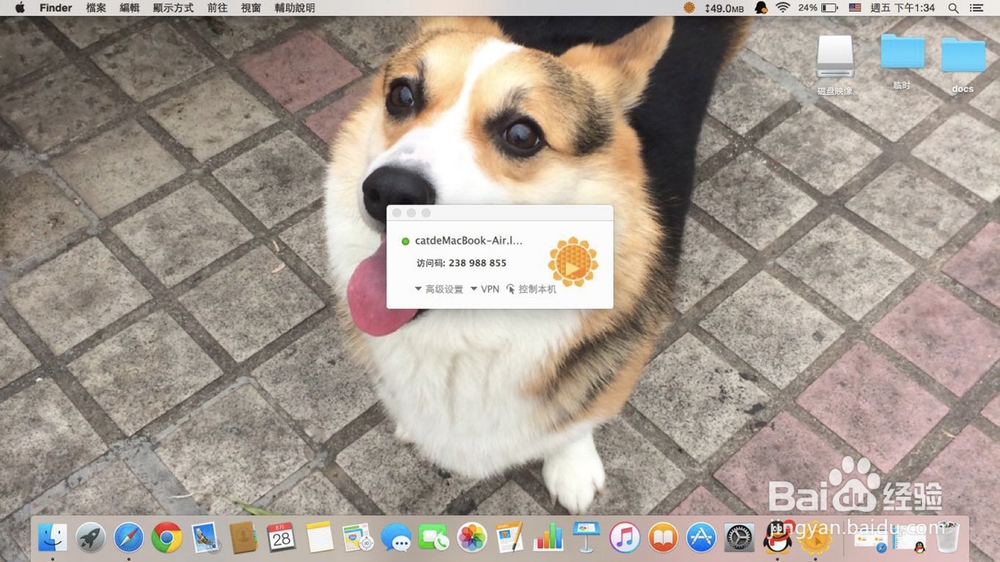This screenshot has width=1000, height=562.
Task: Select the 磁盘映像 disk image on desktop
Action: (x=835, y=64)
